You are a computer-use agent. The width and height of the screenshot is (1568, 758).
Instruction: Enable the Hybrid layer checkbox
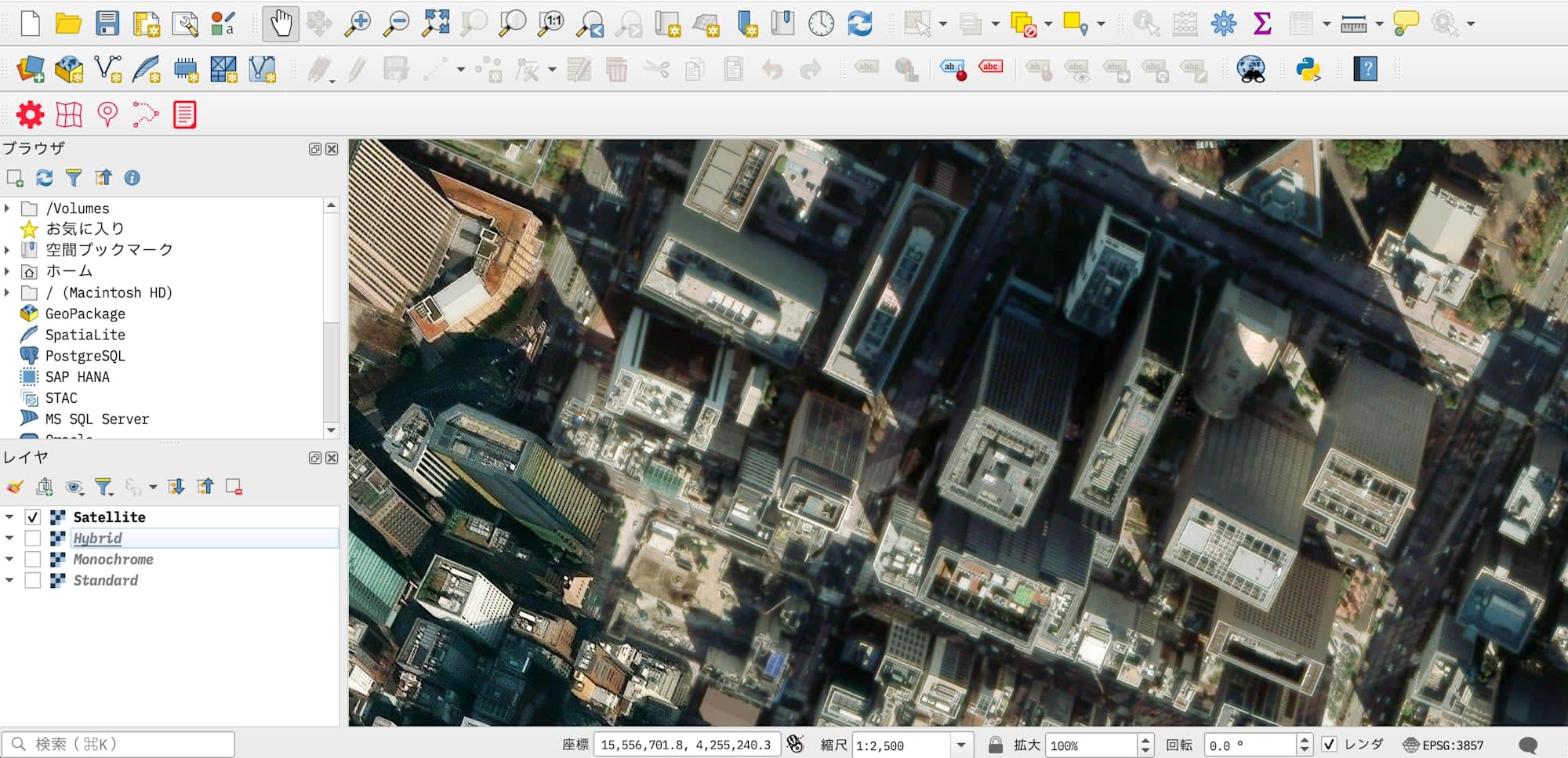(x=33, y=539)
